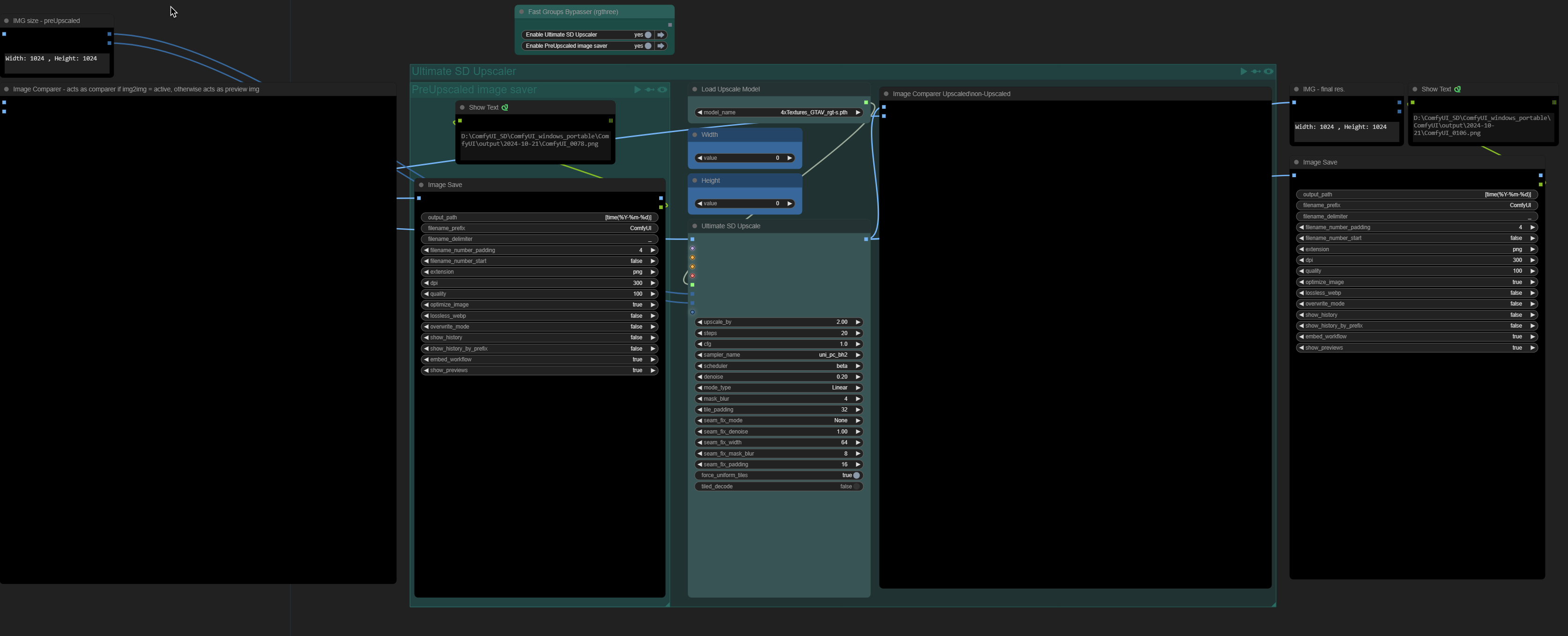Viewport: 1568px width, 636px height.
Task: Click green refresh icon on right Show Text node
Action: tap(1457, 89)
